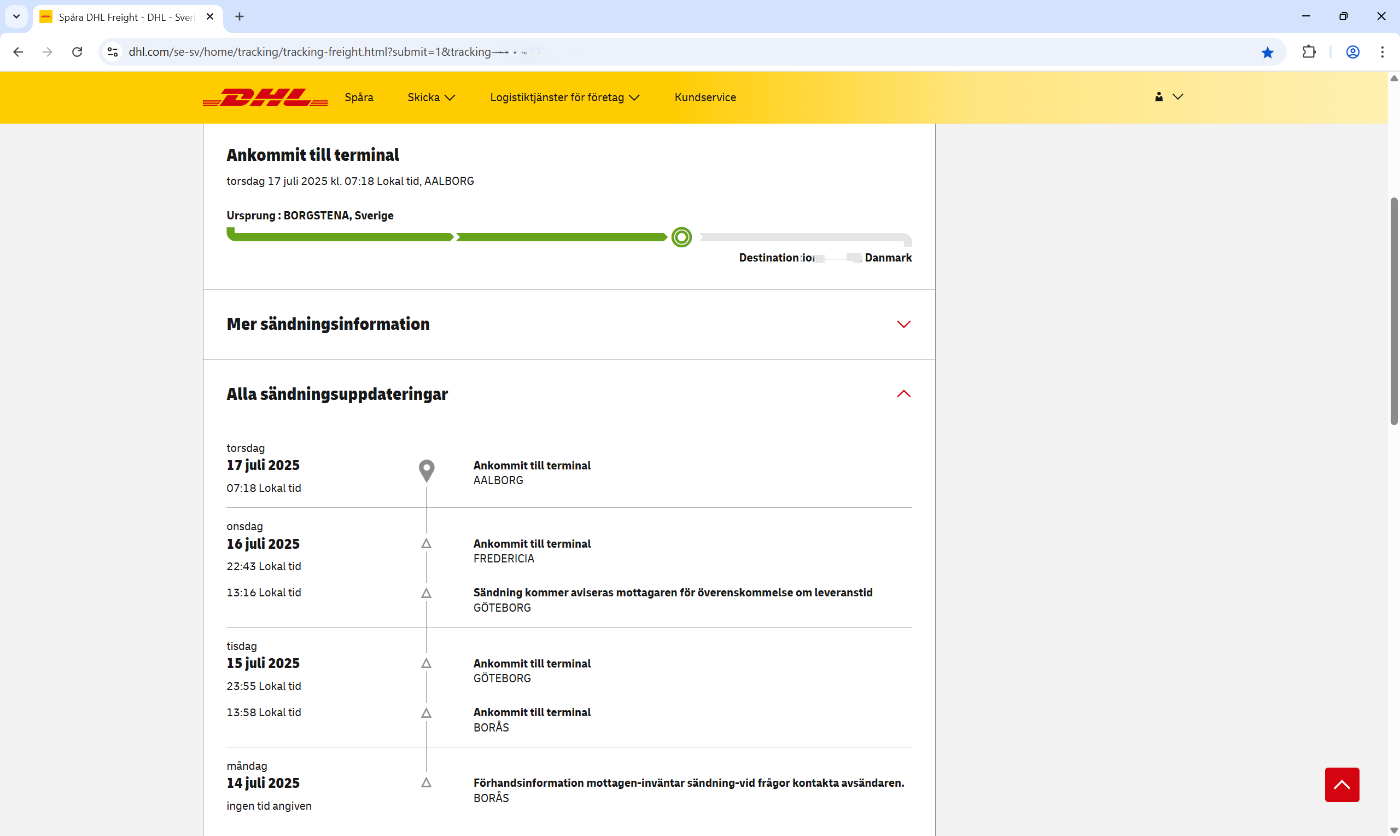Click the AALBORG location in update list

pyautogui.click(x=498, y=480)
